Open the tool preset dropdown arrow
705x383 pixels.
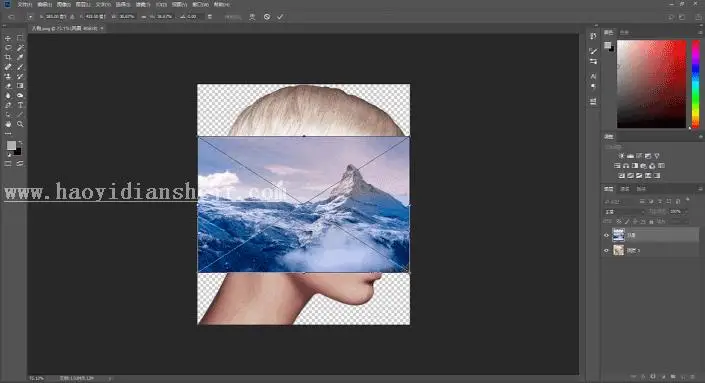coord(30,17)
